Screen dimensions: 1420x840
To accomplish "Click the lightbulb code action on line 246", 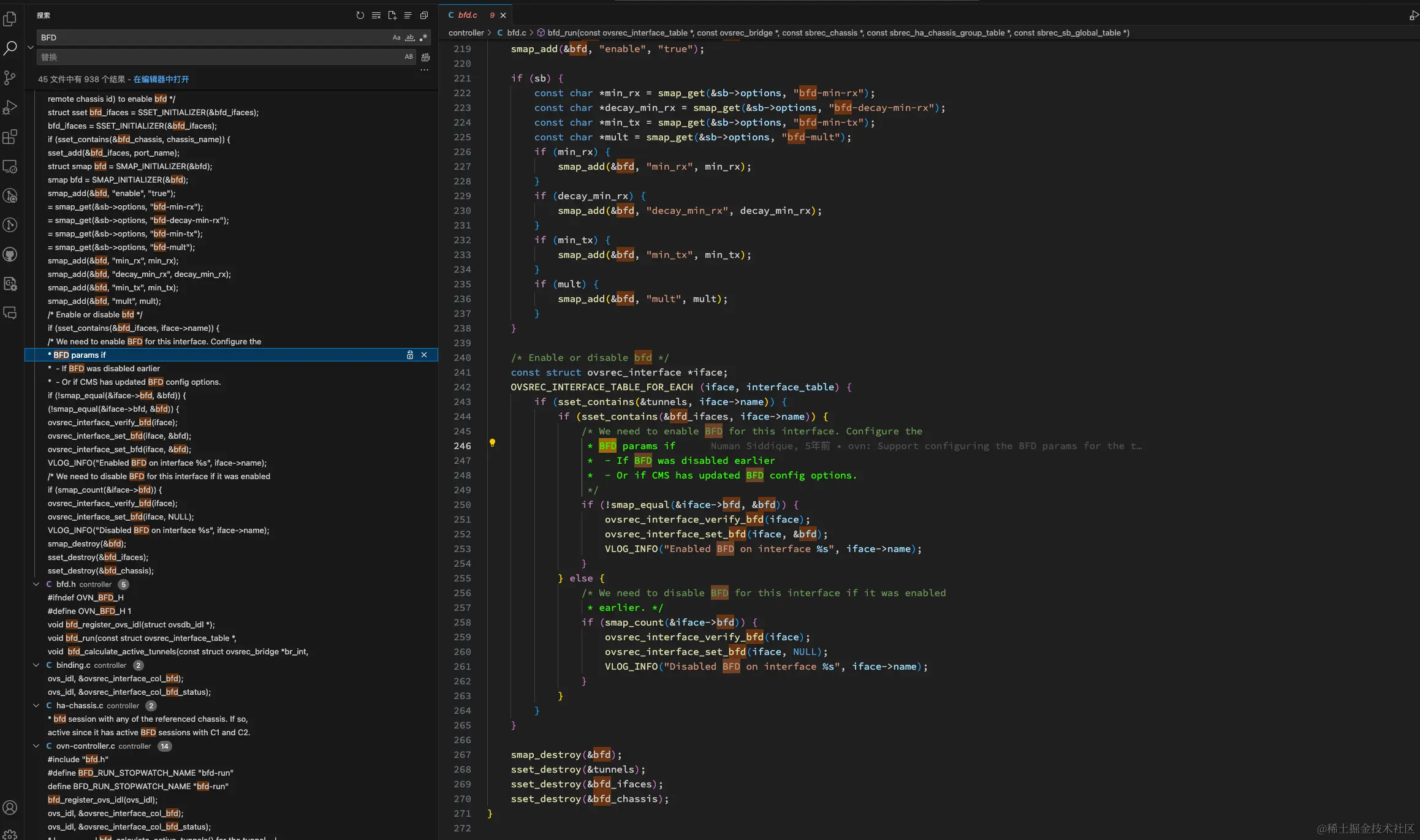I will point(492,442).
